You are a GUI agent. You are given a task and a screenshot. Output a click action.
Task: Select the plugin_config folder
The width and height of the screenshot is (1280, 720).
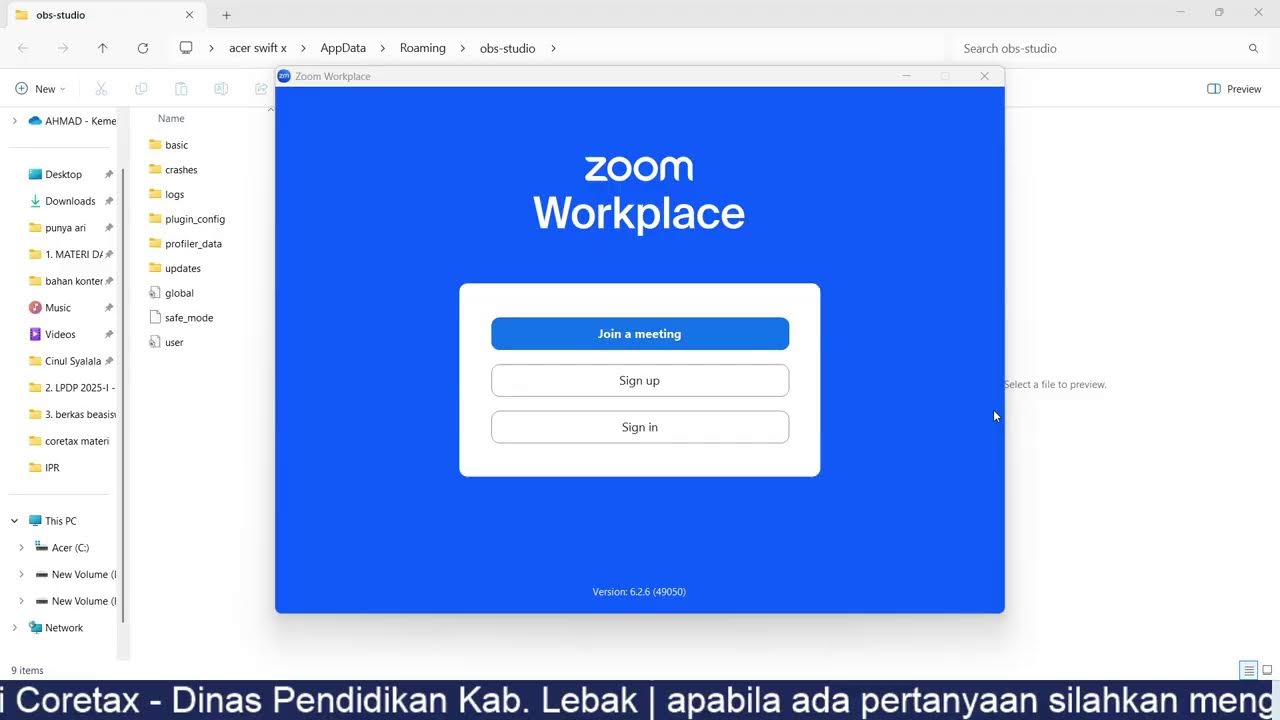pos(195,219)
